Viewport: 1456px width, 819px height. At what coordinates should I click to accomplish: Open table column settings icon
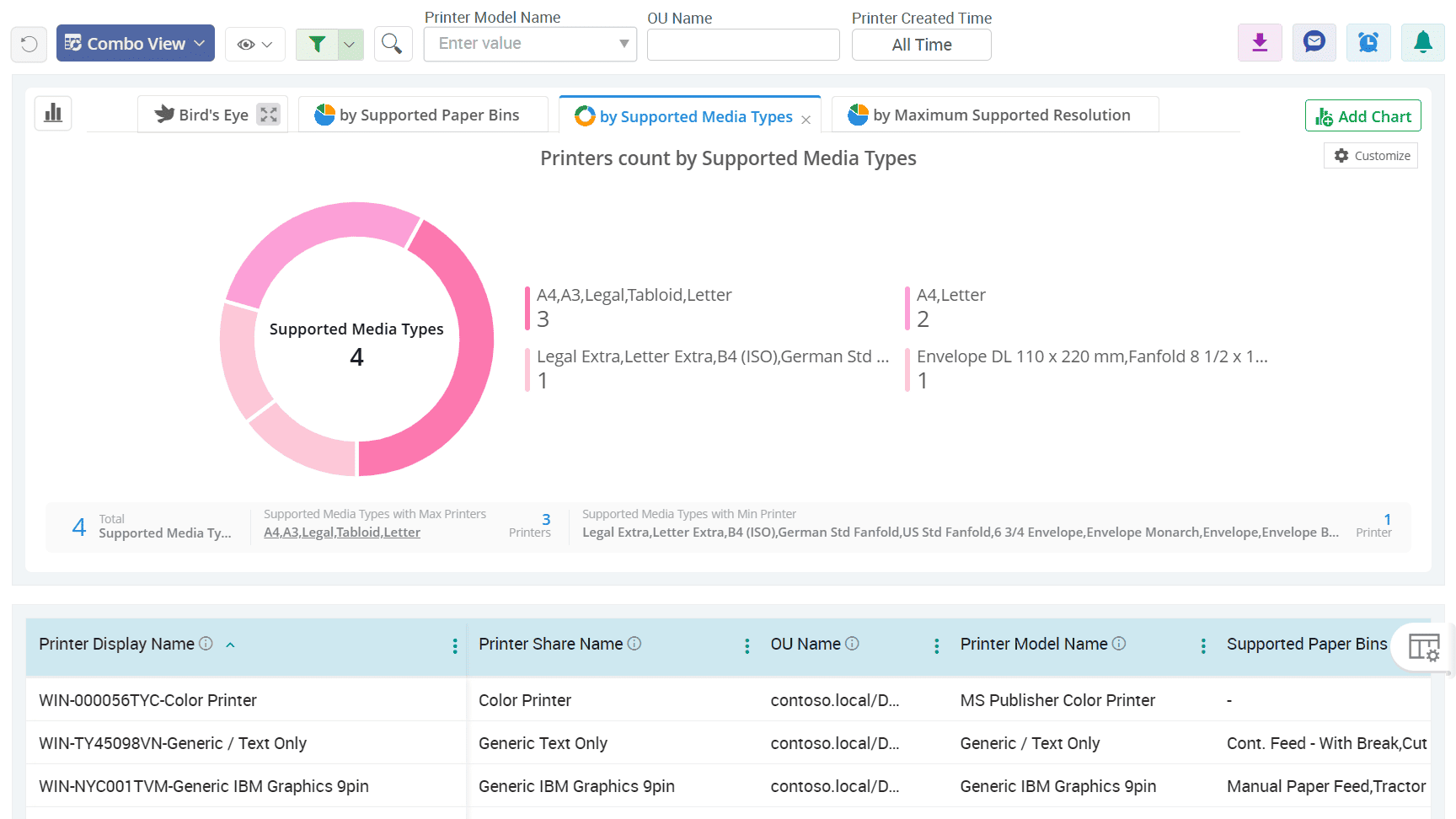click(x=1423, y=647)
